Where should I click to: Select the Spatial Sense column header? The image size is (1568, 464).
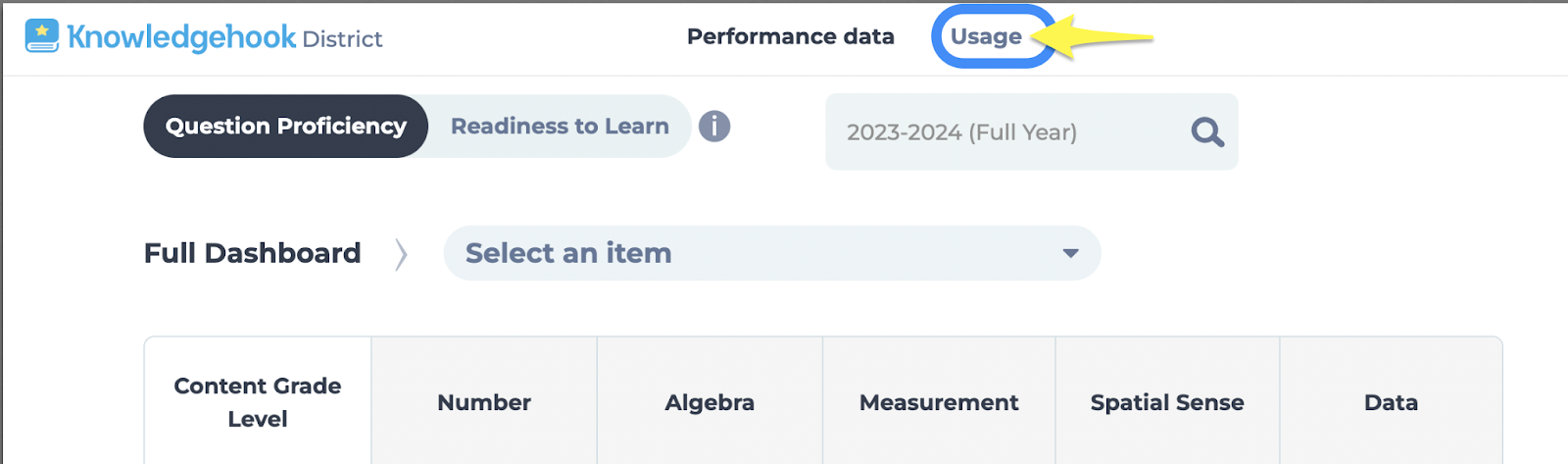point(1167,402)
